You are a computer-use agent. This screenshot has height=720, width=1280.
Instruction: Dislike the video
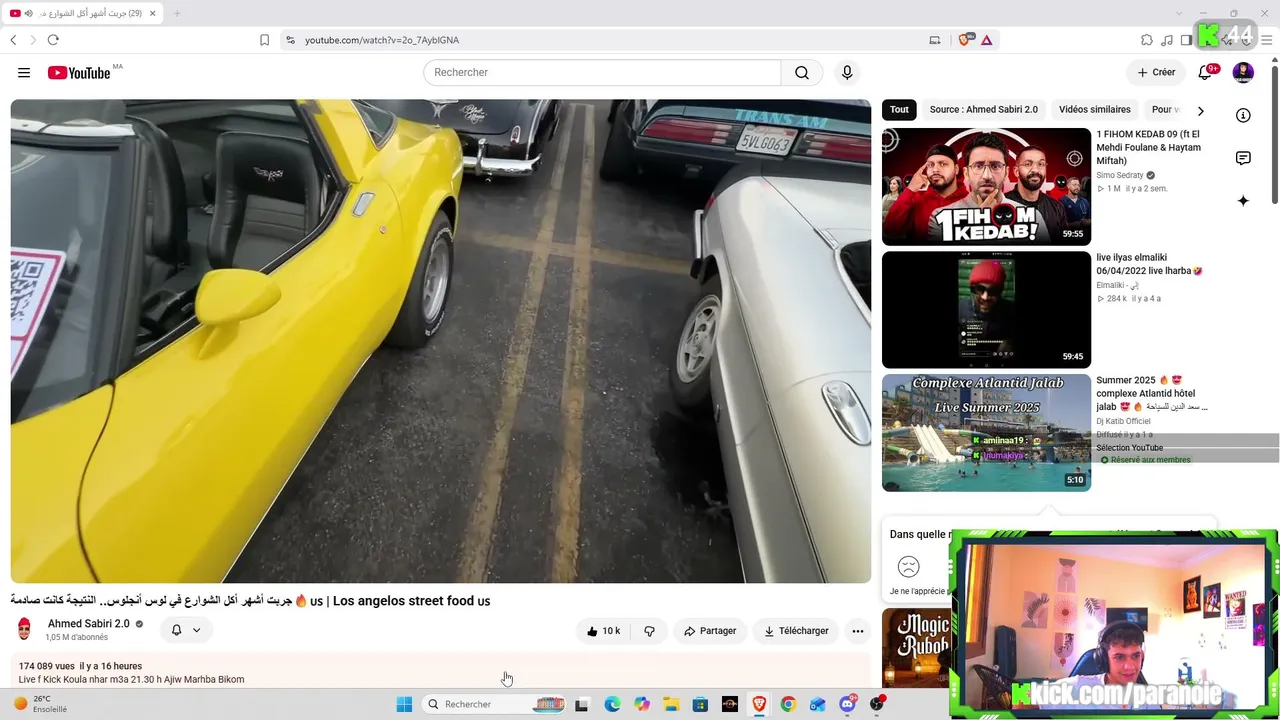(649, 631)
